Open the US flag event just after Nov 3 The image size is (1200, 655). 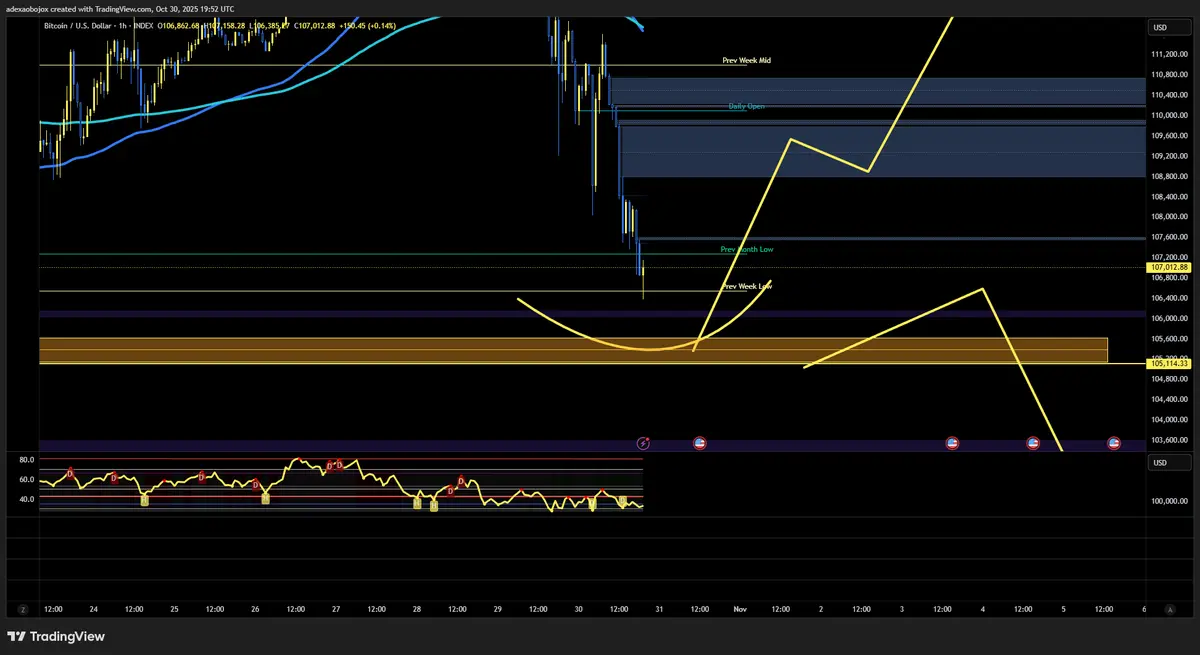[952, 442]
